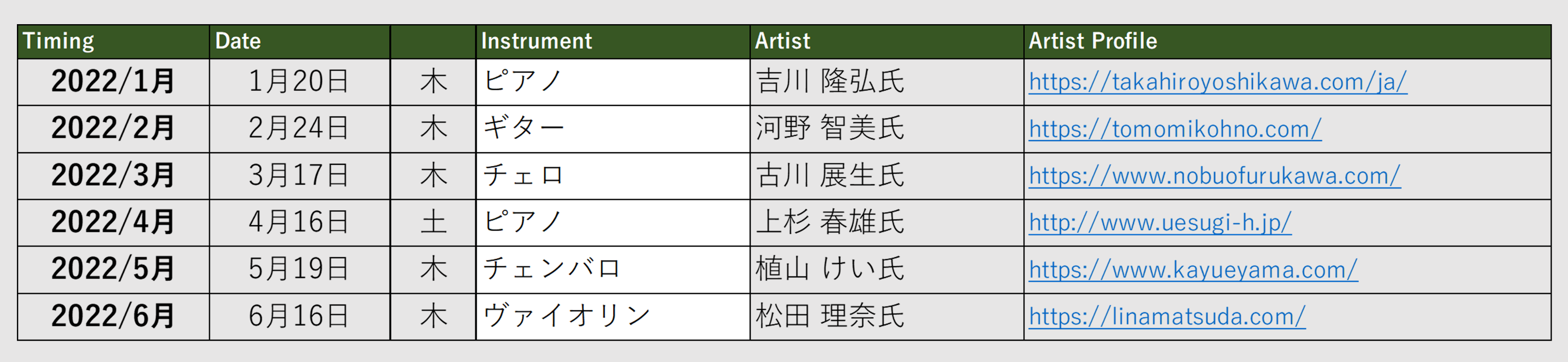Open the tomomikohno.com profile link
Screen dimensions: 1568x362
click(x=1175, y=129)
